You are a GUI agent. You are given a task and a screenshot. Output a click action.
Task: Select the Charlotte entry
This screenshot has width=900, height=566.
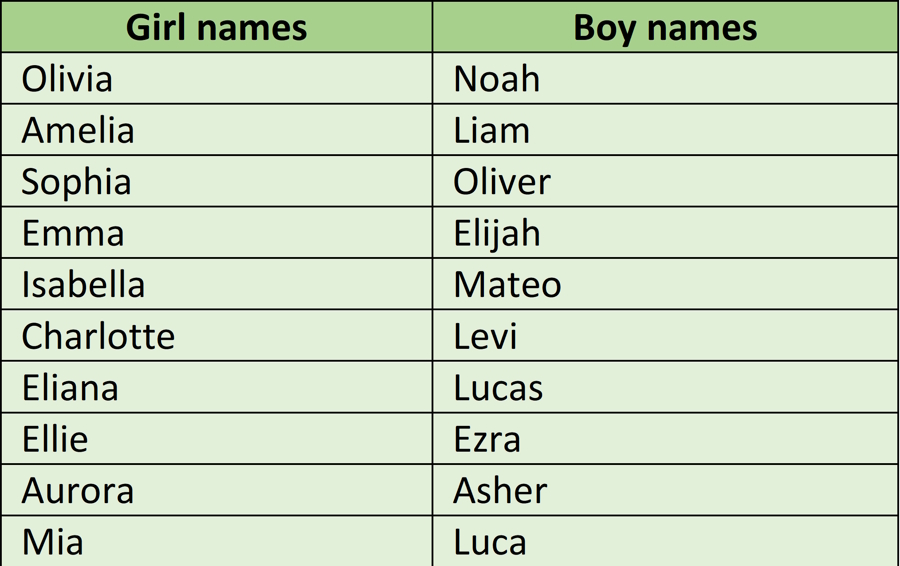pyautogui.click(x=98, y=336)
